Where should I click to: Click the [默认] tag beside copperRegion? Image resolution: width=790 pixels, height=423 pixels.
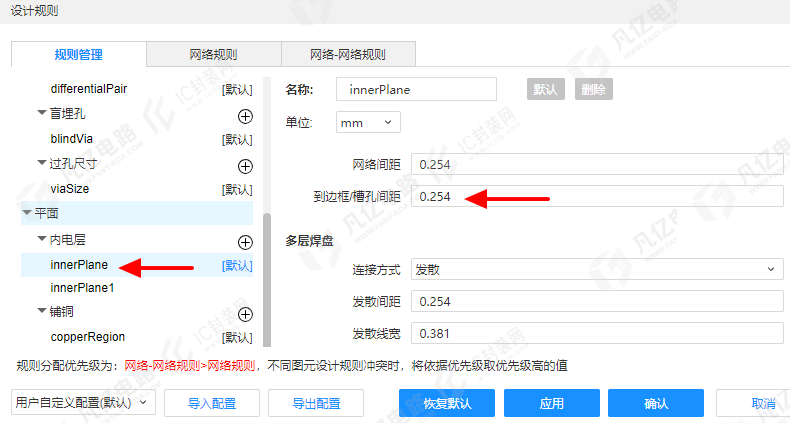point(237,337)
